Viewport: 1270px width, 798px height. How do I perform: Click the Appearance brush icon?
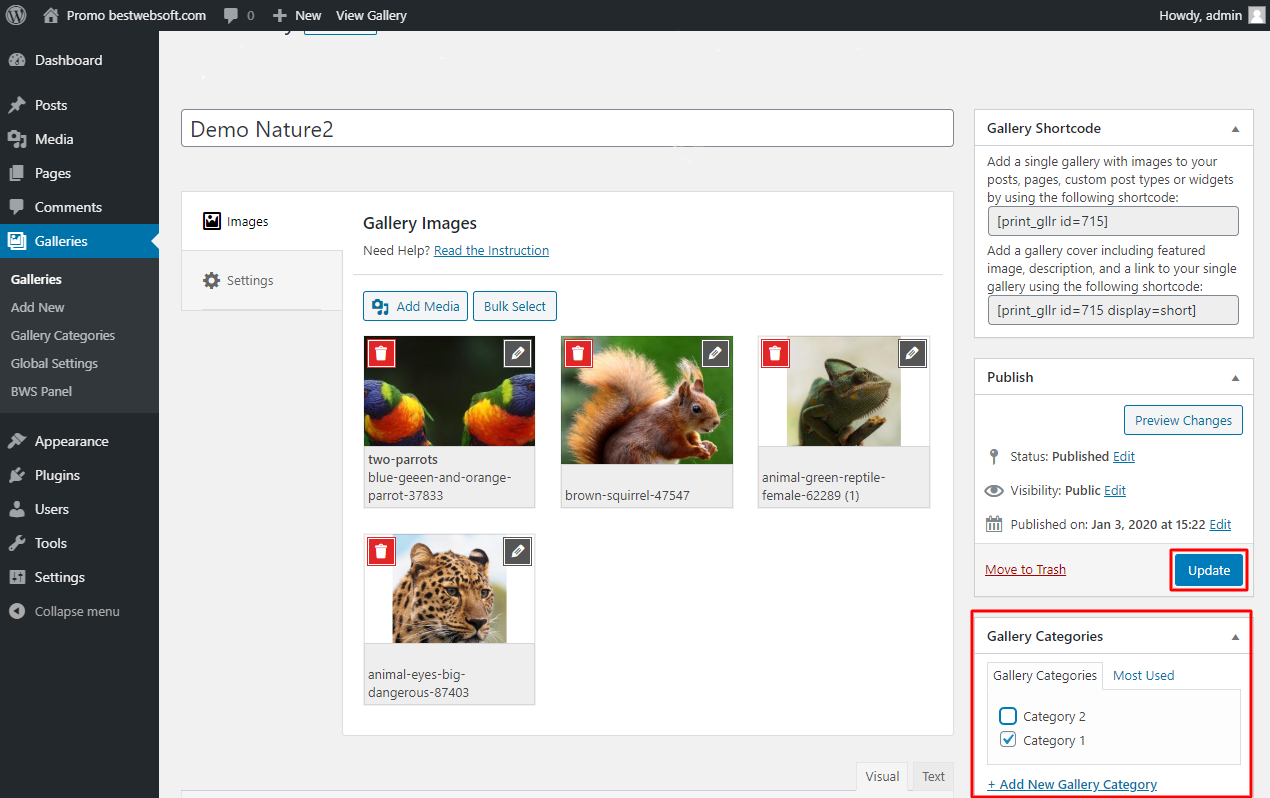[x=17, y=441]
